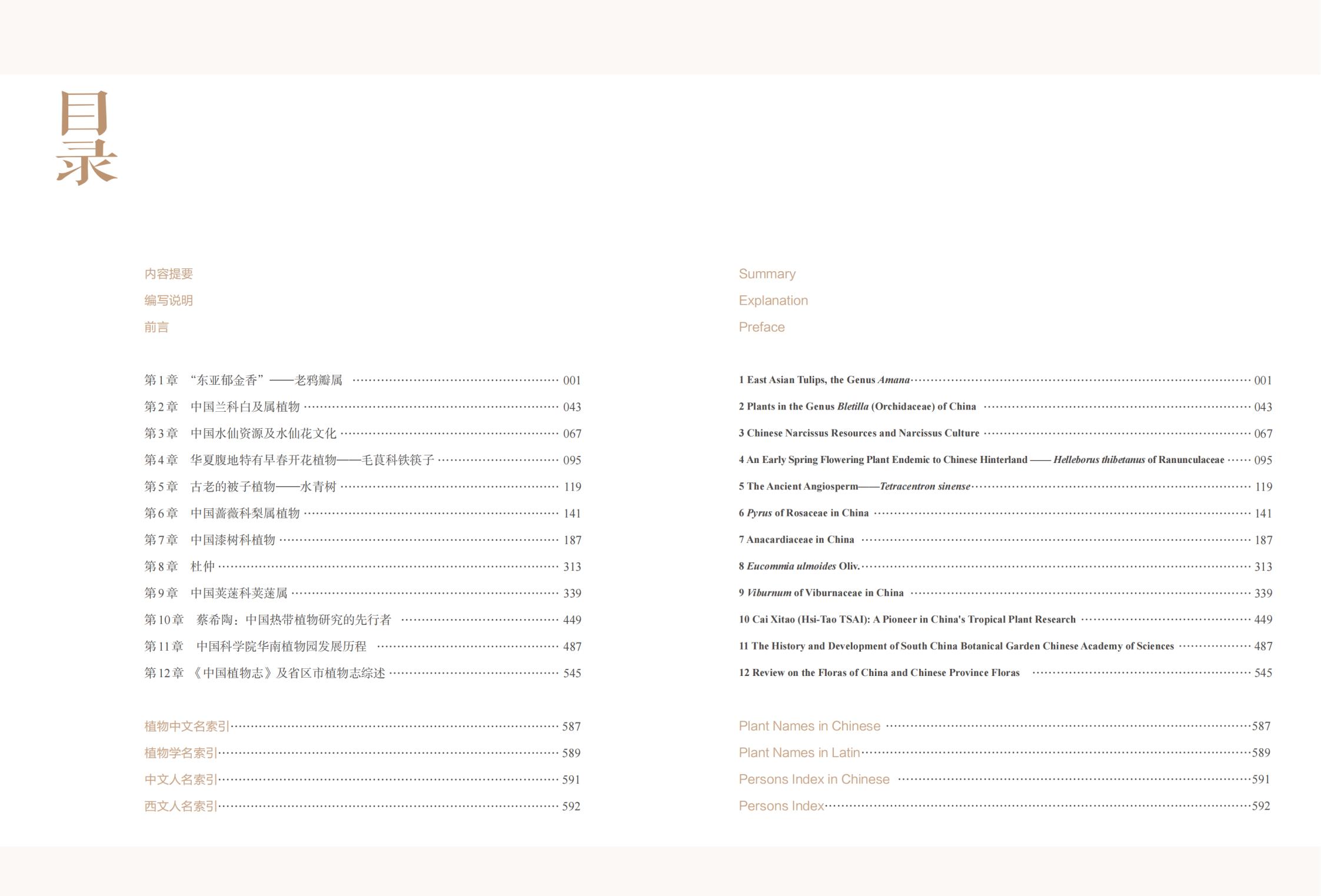The image size is (1321, 896).
Task: Click 第12章 中国植物志 entry
Action: click(x=265, y=673)
